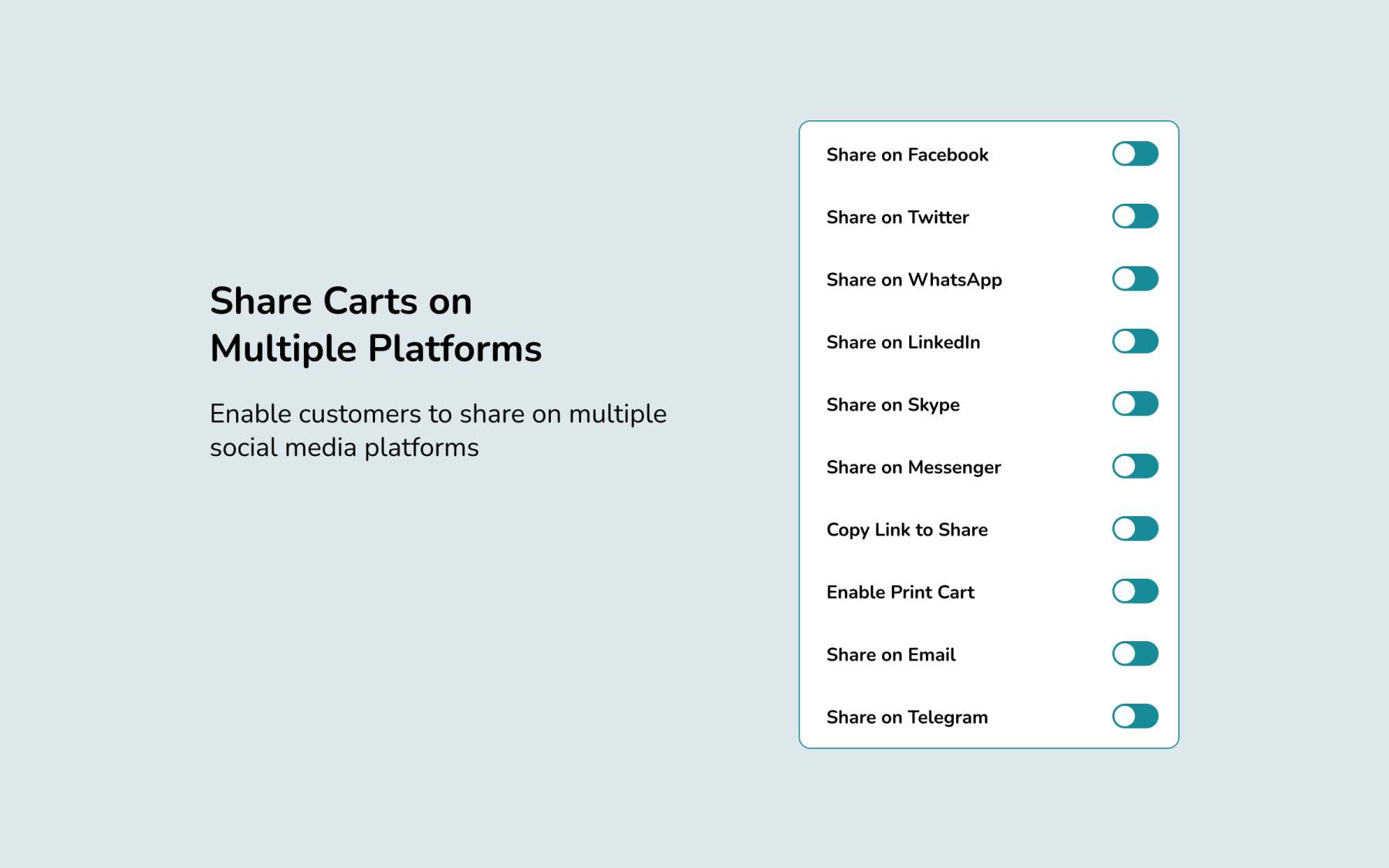Viewport: 1389px width, 868px height.
Task: Click the Share on Skype label
Action: pyautogui.click(x=893, y=406)
